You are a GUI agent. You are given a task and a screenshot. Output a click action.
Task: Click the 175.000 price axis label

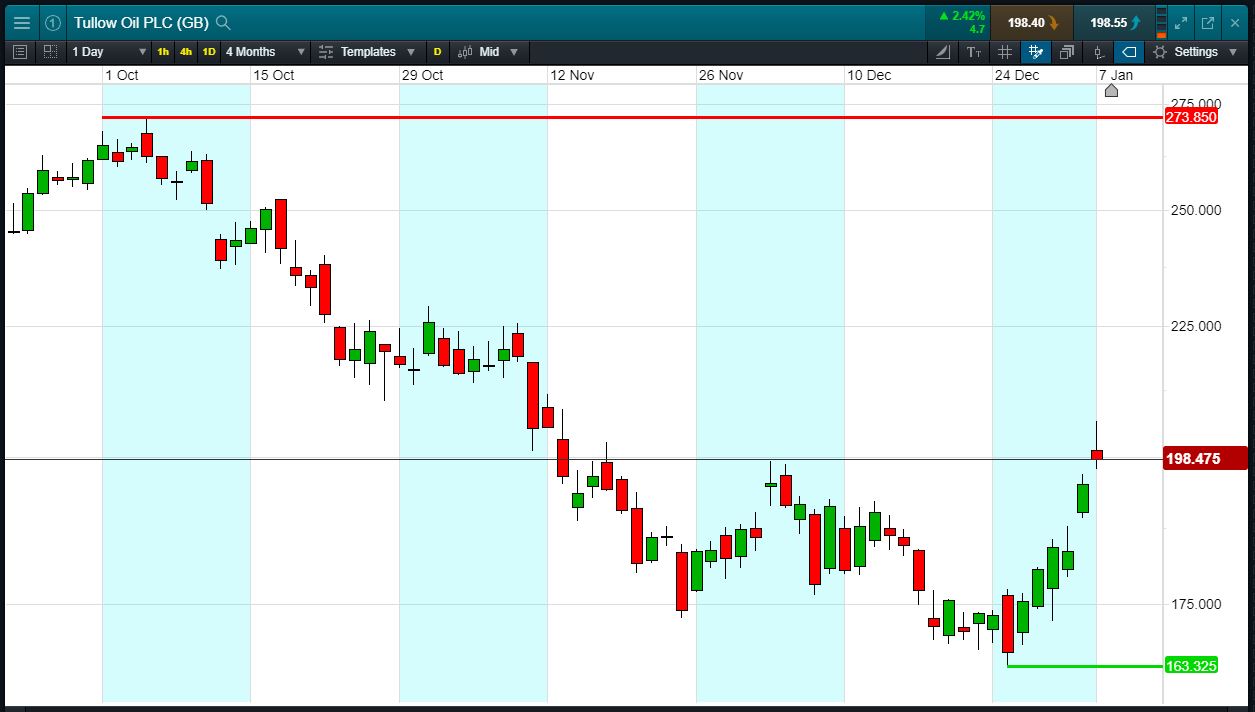click(1196, 604)
